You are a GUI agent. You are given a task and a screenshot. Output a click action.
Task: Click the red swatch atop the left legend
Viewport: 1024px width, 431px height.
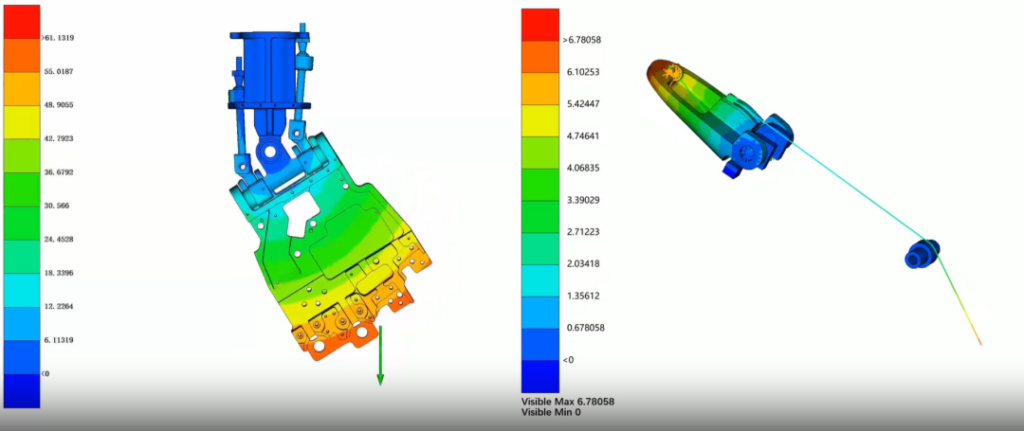point(21,20)
